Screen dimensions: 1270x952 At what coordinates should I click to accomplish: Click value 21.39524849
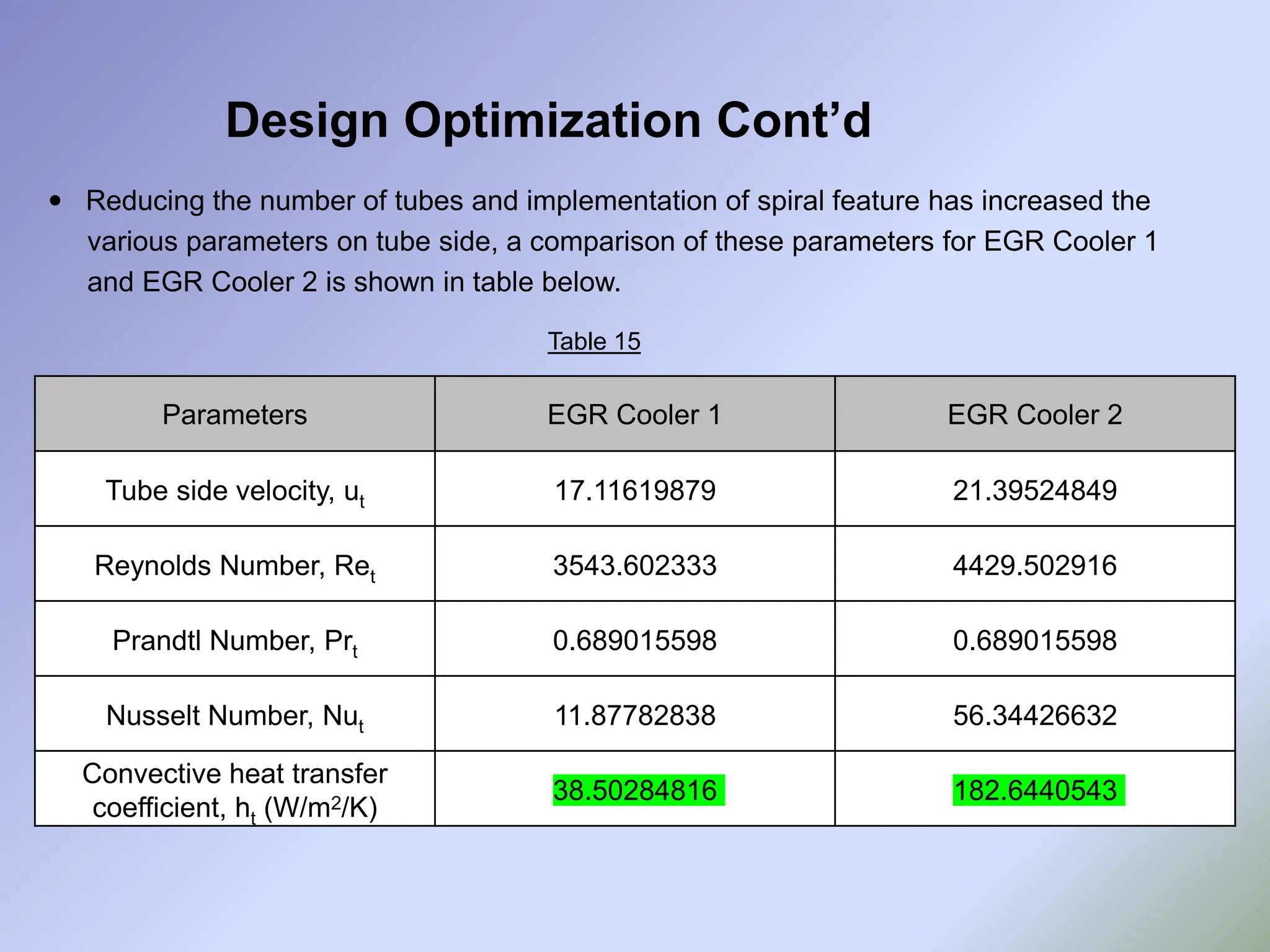(x=1035, y=490)
